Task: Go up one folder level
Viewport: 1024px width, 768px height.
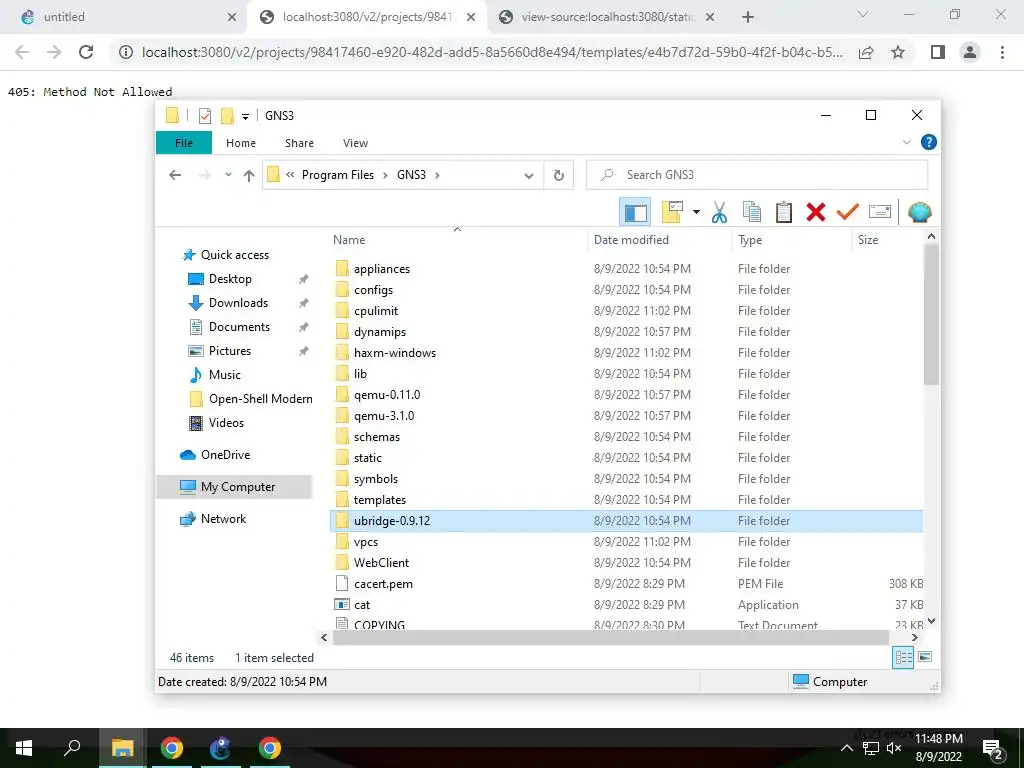Action: pos(249,175)
